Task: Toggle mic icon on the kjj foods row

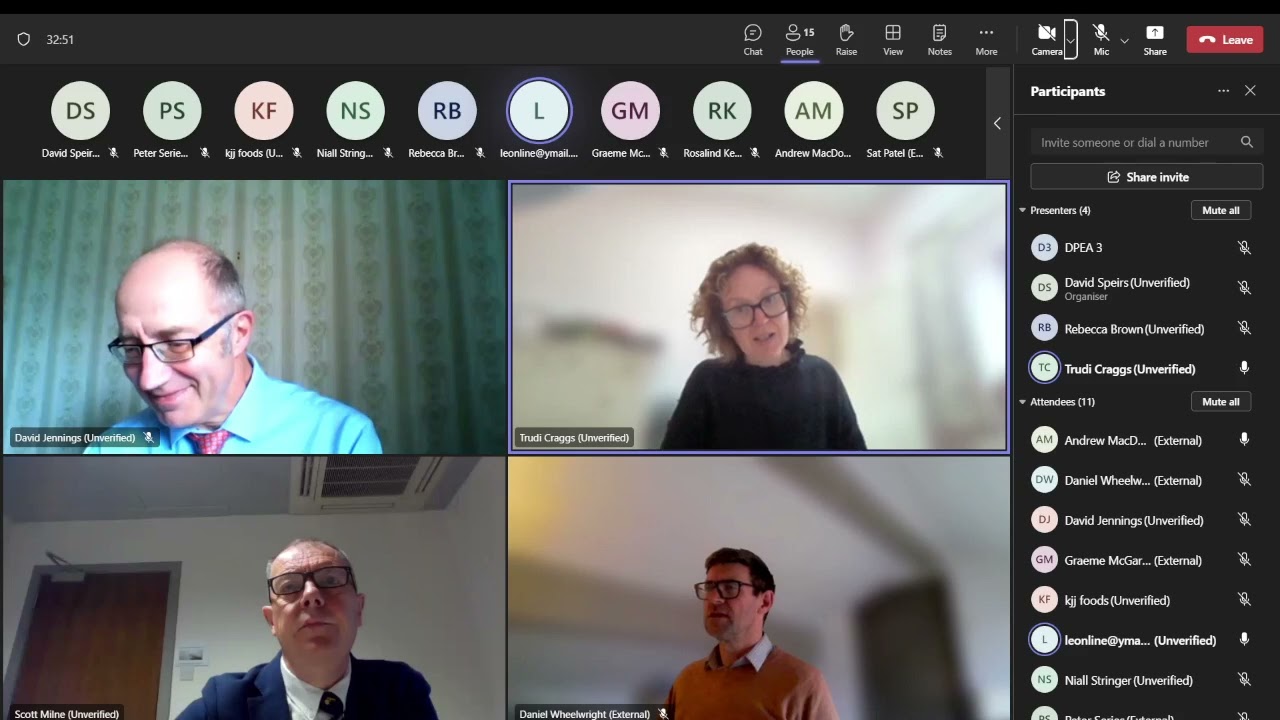Action: tap(1244, 600)
